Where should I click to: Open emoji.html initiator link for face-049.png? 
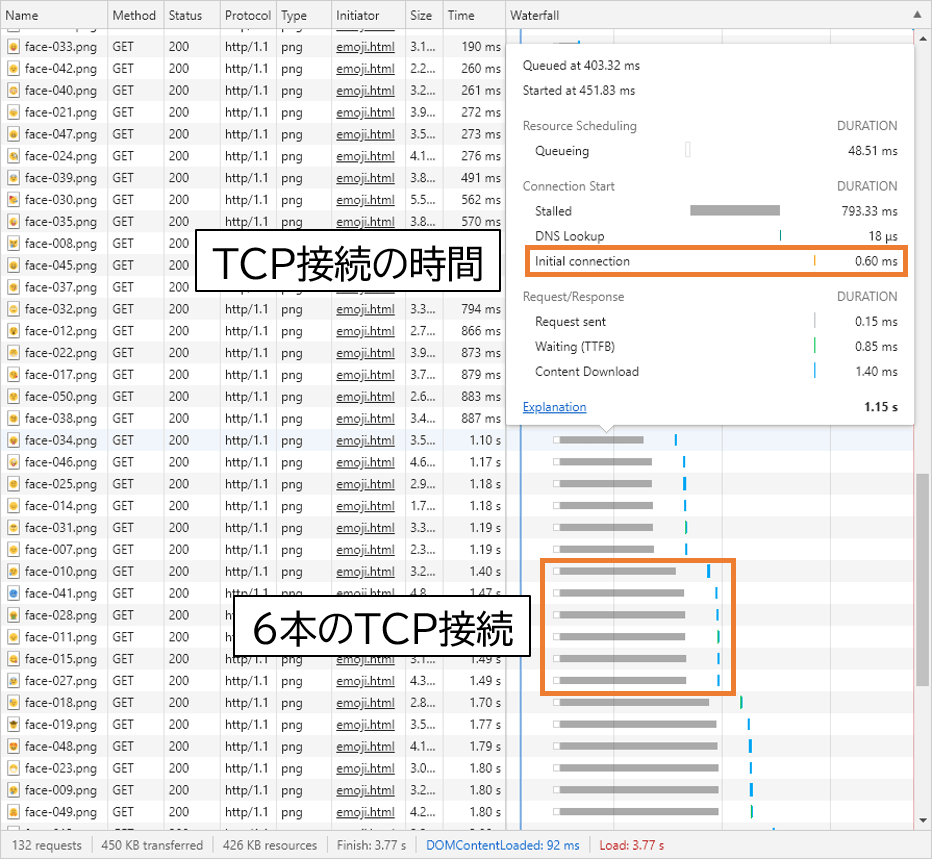[365, 812]
